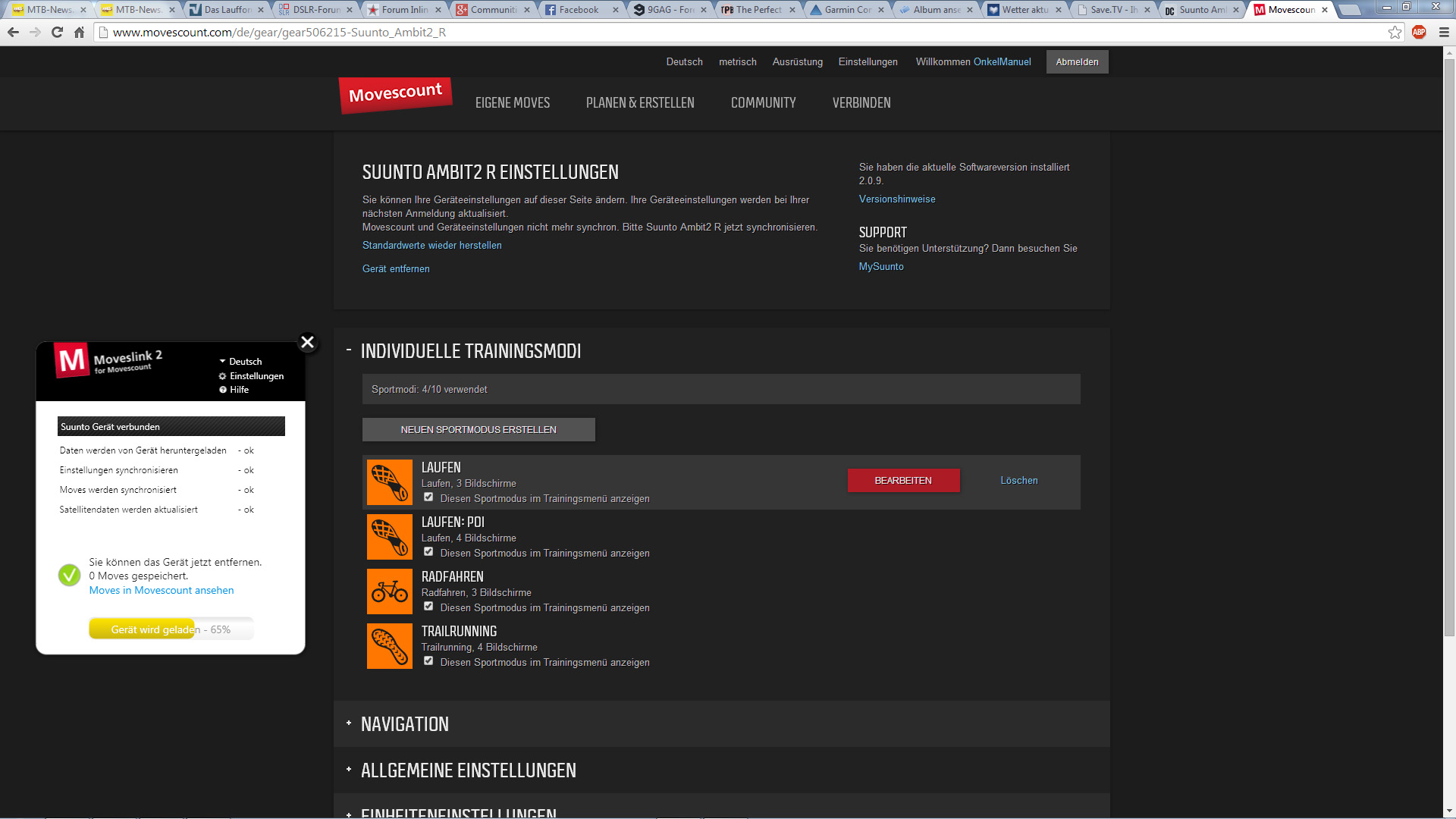The height and width of the screenshot is (819, 1456).
Task: Click Neuen Sportmodus erstellen button
Action: coord(479,430)
